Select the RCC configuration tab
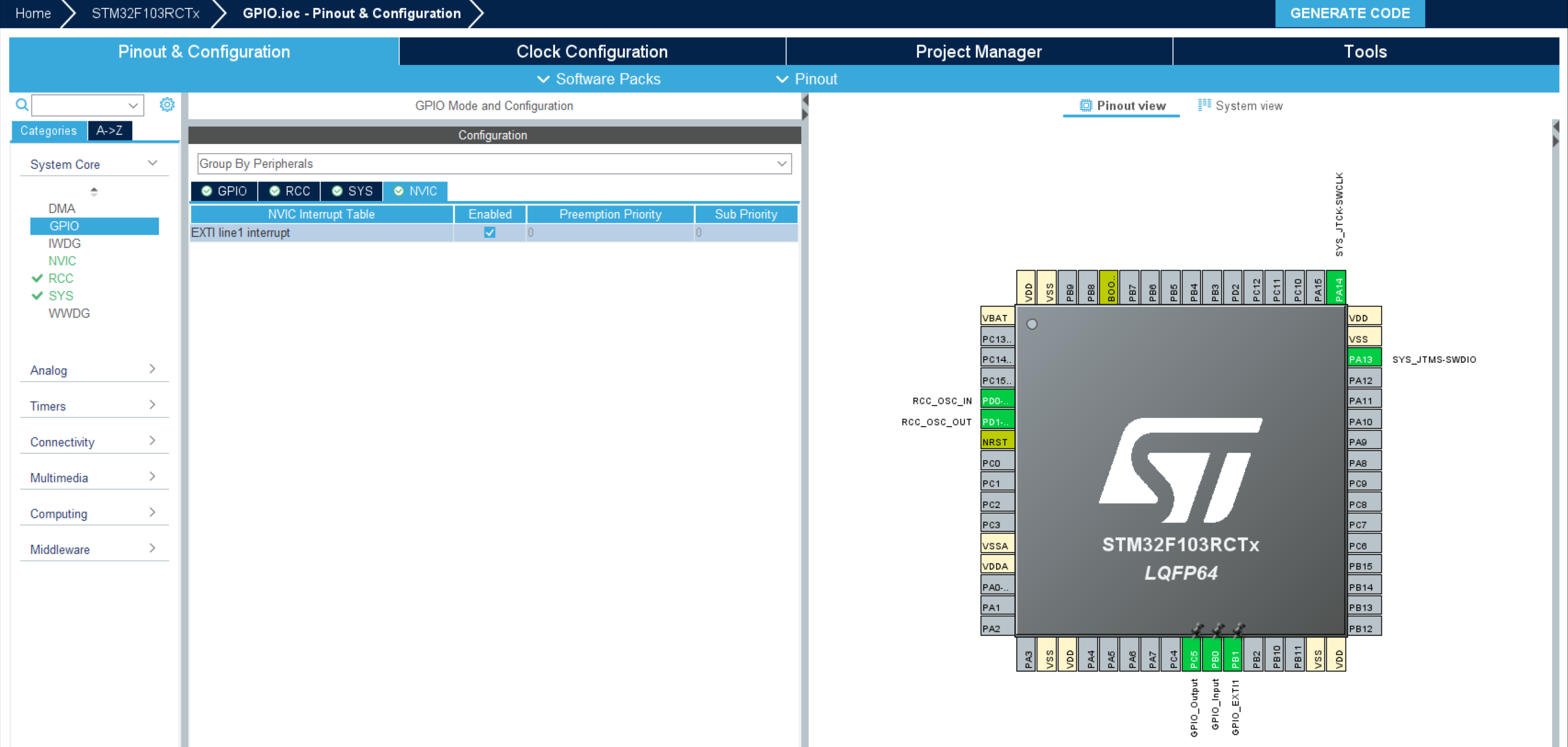 (290, 191)
